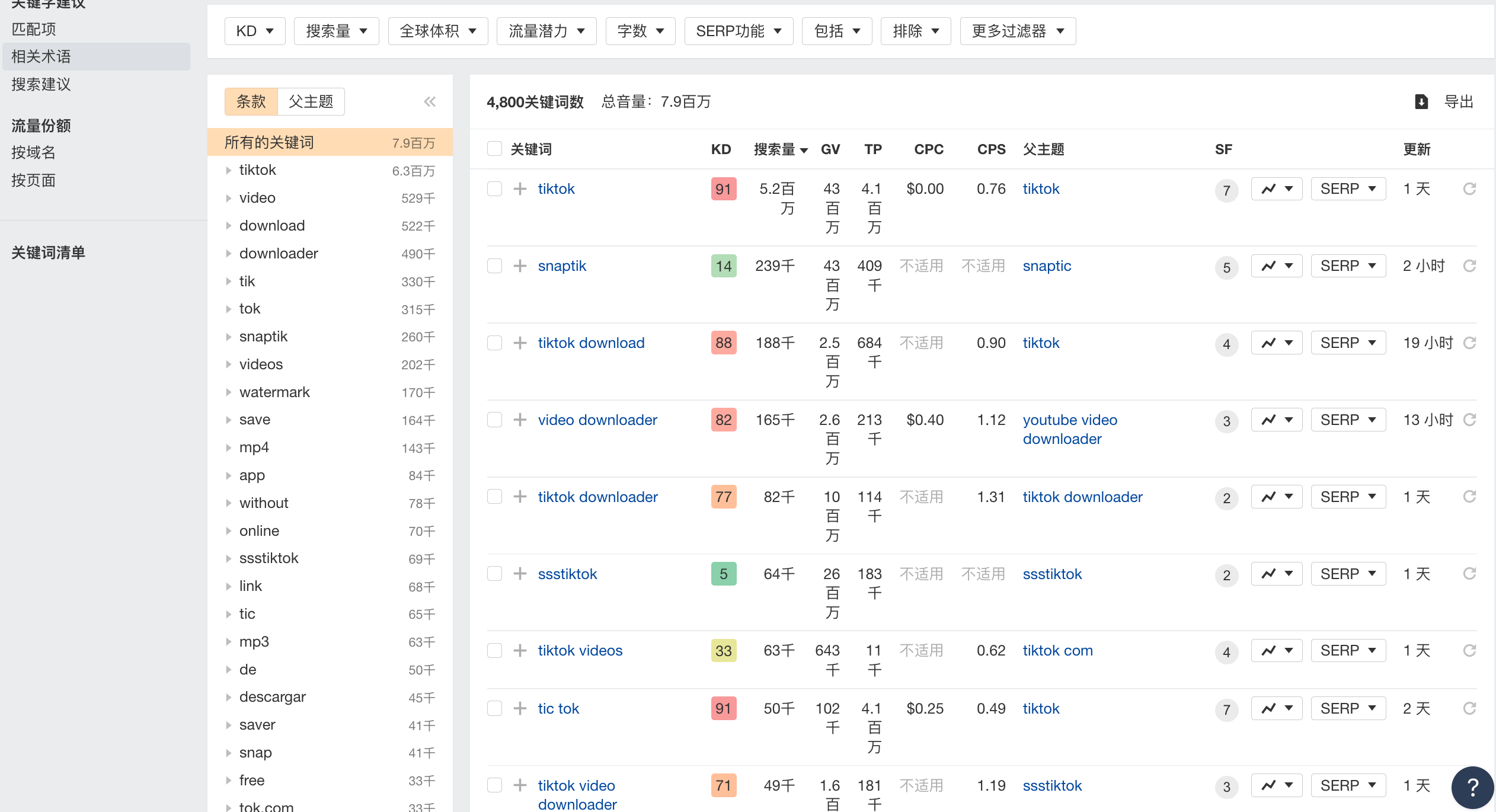1496x812 pixels.
Task: Open youtube video downloader parent topic
Action: 1070,430
